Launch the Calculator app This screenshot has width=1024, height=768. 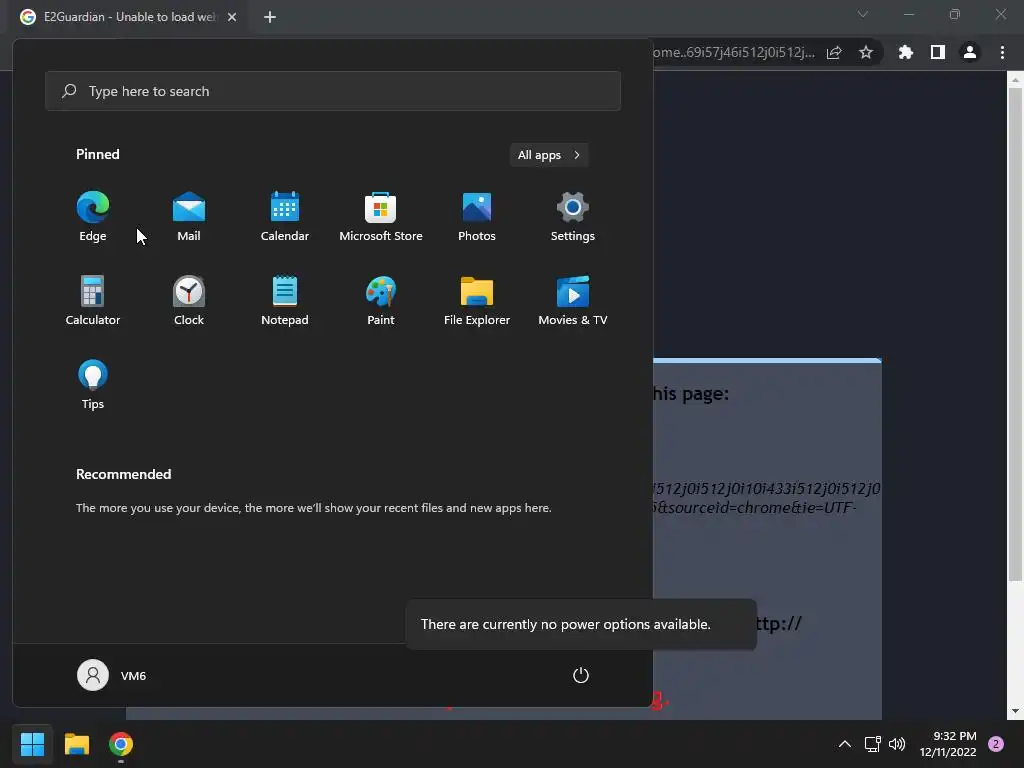click(x=93, y=300)
